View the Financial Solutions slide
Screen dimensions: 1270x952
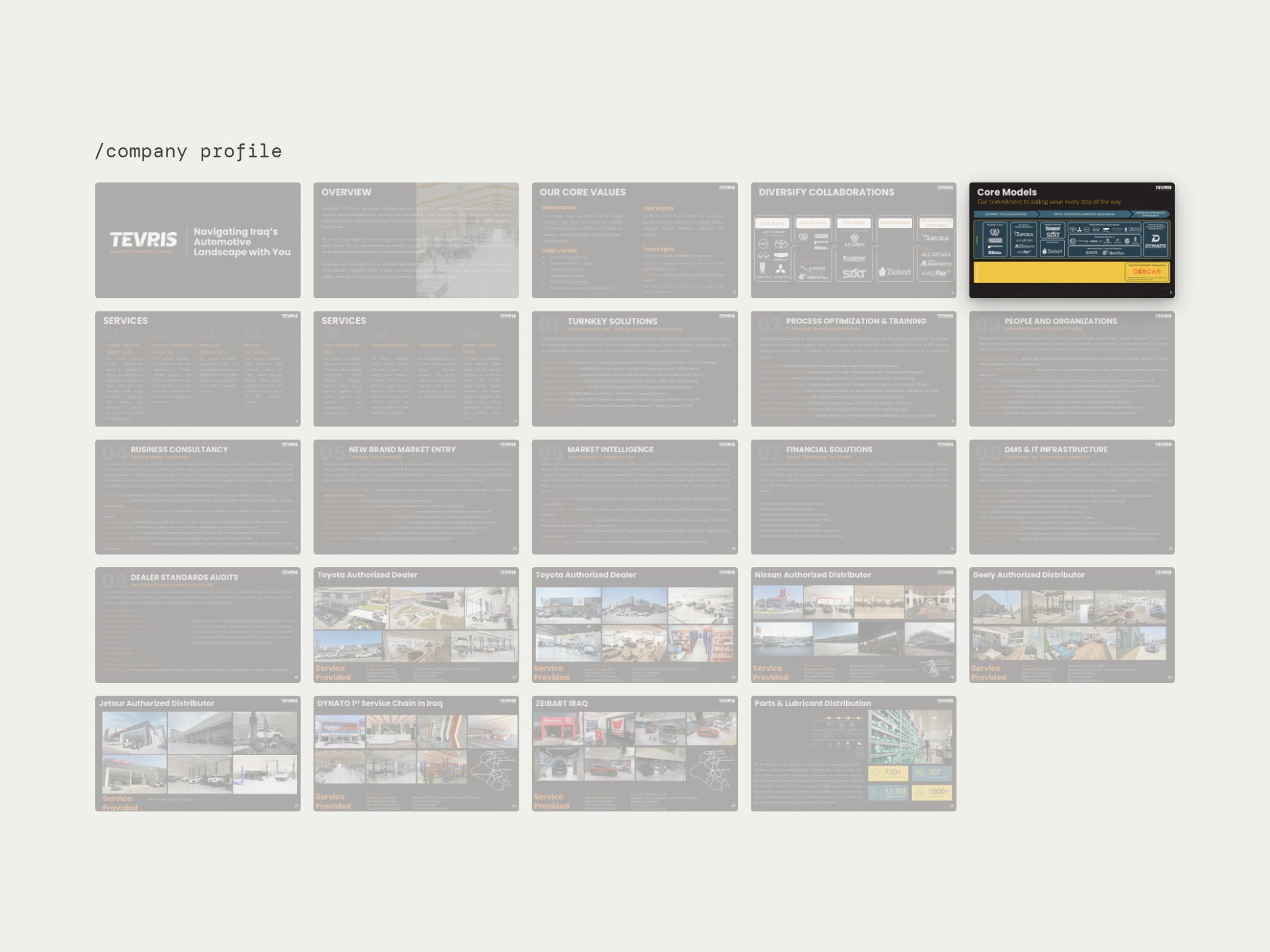(853, 497)
